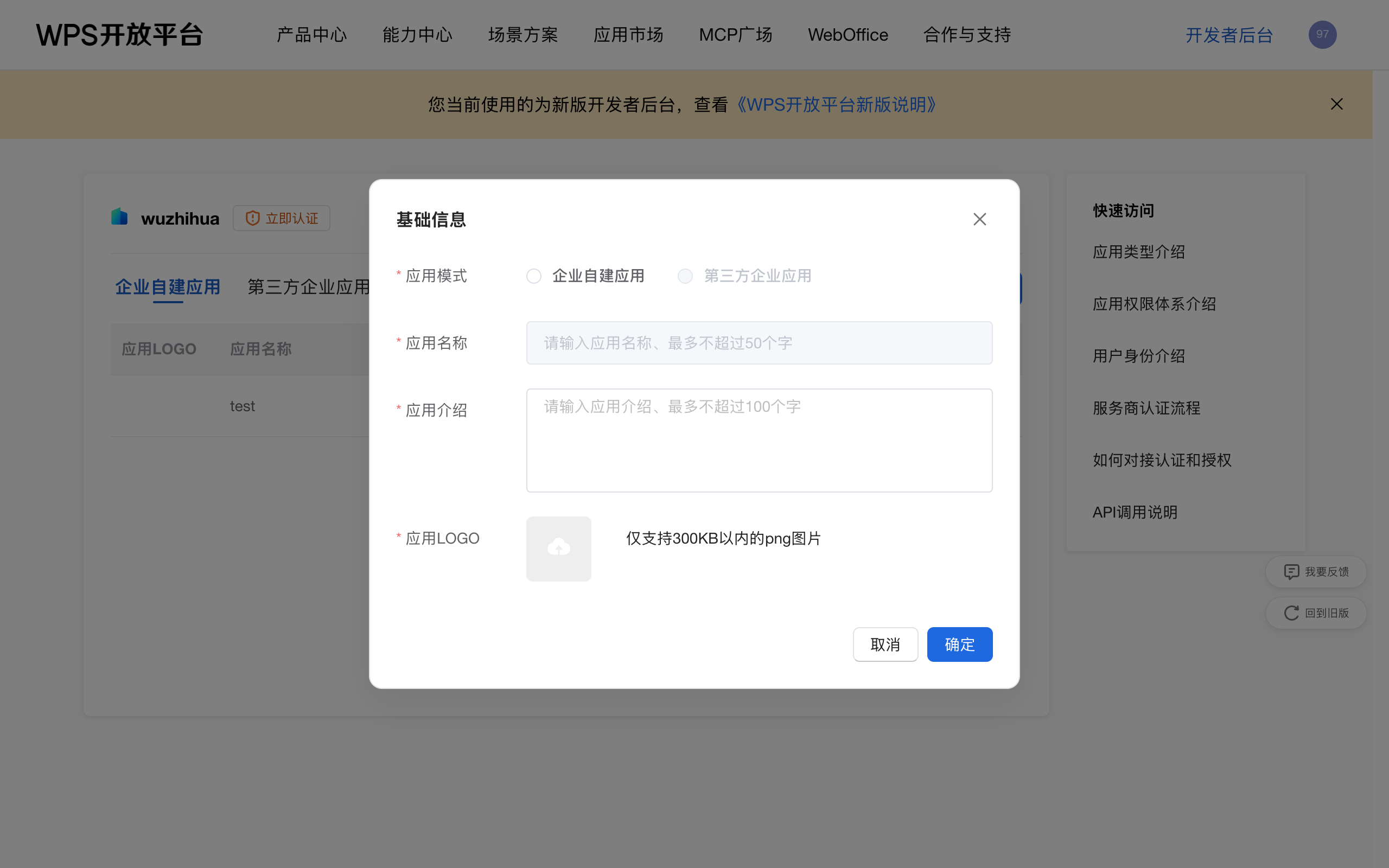Click the 立即认证 shield badge
Screen dimensions: 1389x868
[281, 218]
